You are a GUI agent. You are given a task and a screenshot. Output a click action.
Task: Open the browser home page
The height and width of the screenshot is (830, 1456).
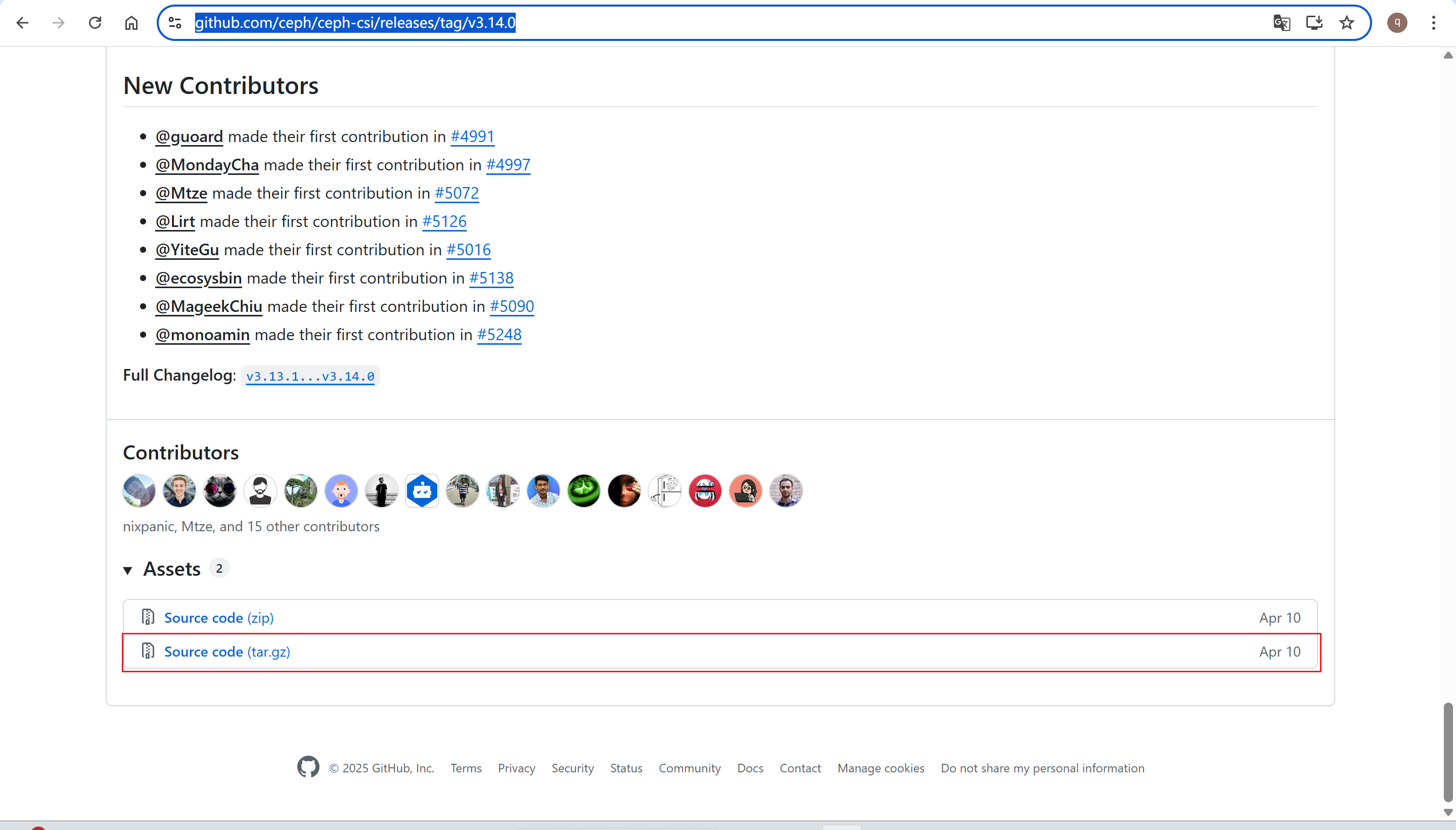131,23
